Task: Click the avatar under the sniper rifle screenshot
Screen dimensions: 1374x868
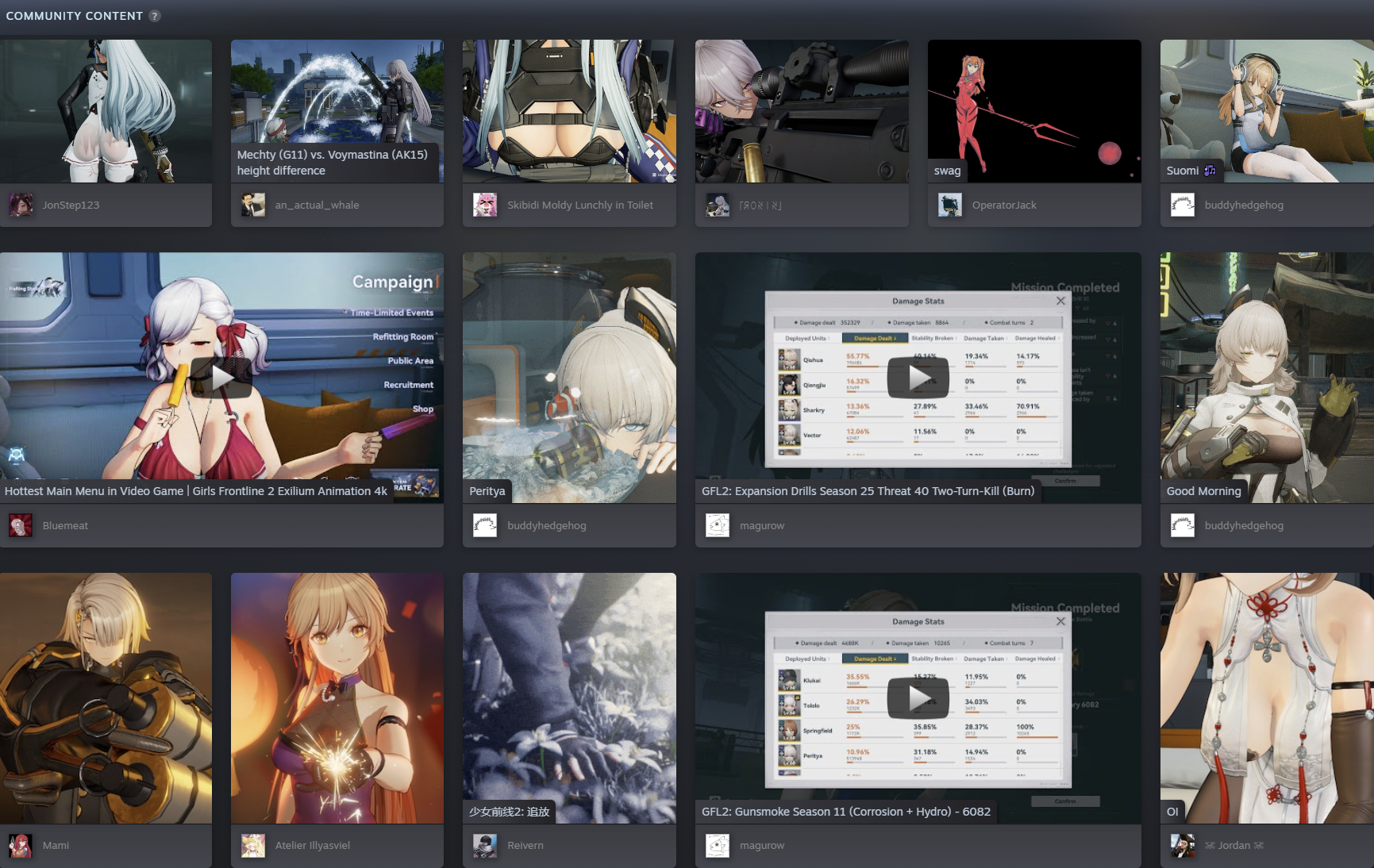Action: [718, 205]
